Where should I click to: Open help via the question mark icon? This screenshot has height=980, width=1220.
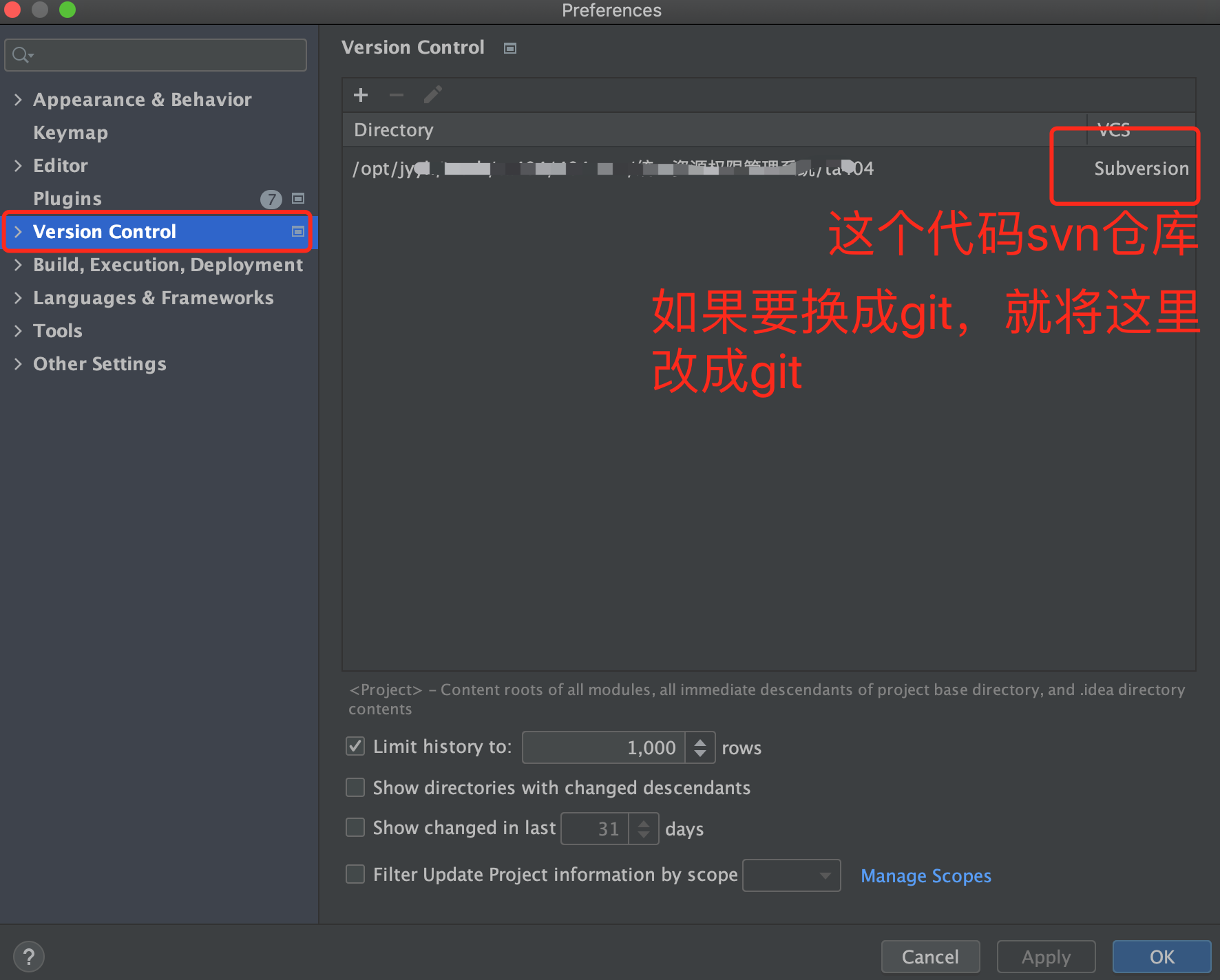point(29,956)
